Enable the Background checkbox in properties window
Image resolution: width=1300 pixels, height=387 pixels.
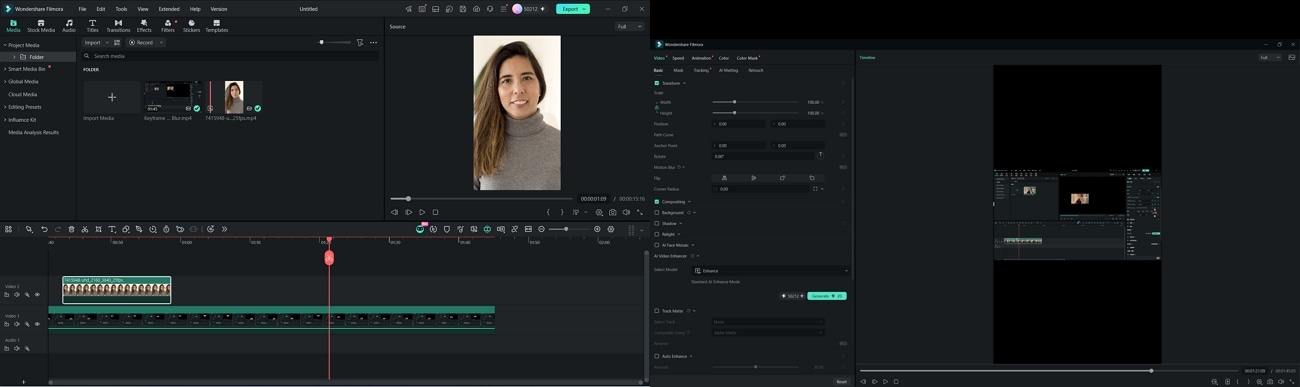point(657,213)
